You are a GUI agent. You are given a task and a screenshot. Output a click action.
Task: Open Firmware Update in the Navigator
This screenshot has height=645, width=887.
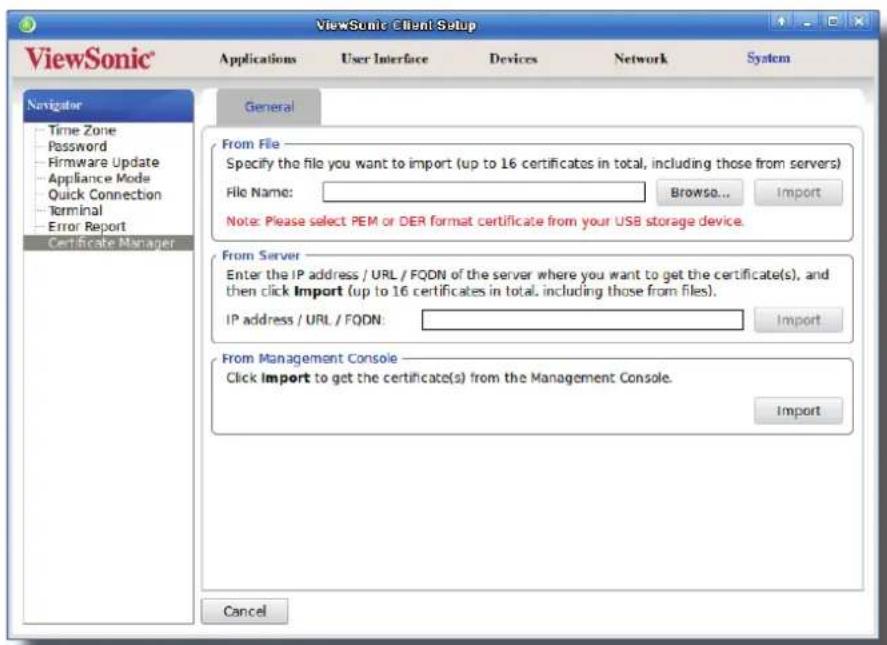point(104,162)
